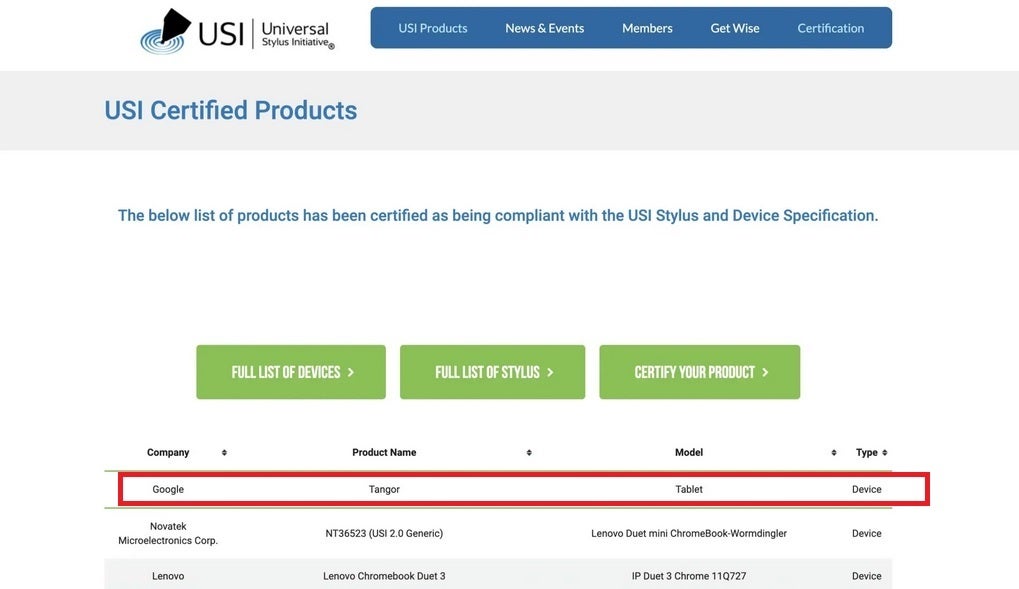Select the Novatek Microelectronics Corp. cell
This screenshot has height=589, width=1019.
(168, 533)
